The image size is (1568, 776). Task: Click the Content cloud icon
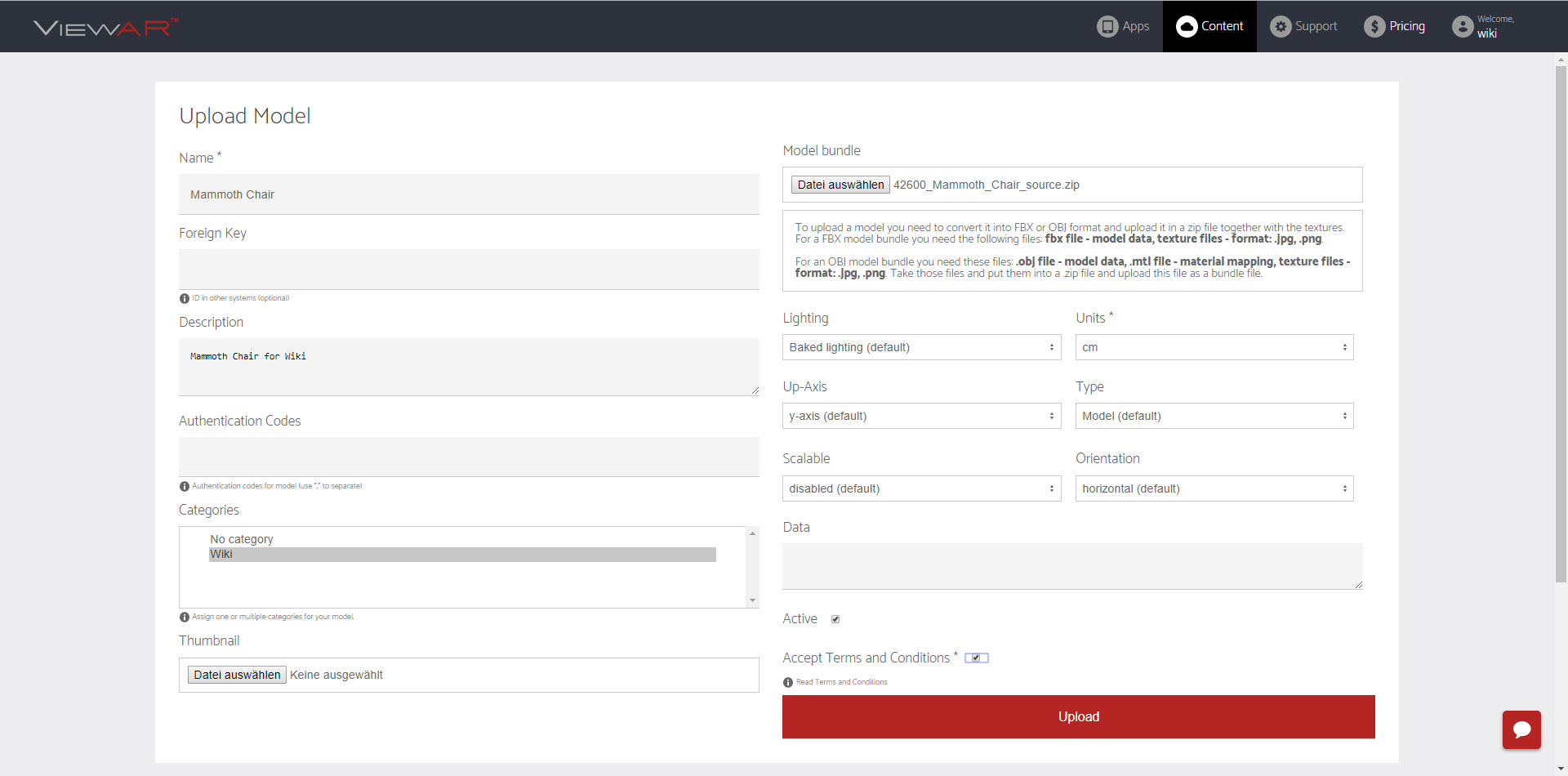point(1186,26)
